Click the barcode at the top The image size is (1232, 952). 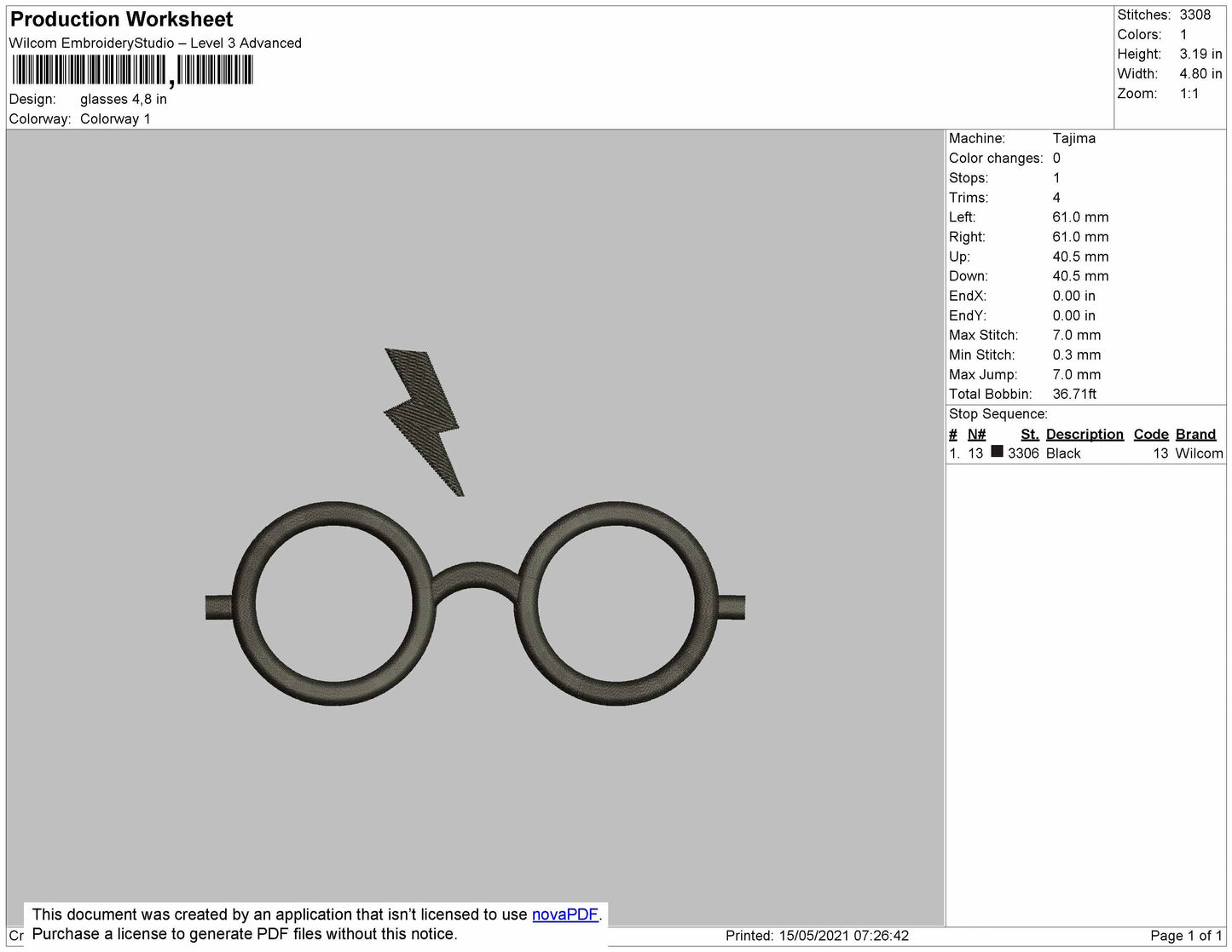pos(133,71)
